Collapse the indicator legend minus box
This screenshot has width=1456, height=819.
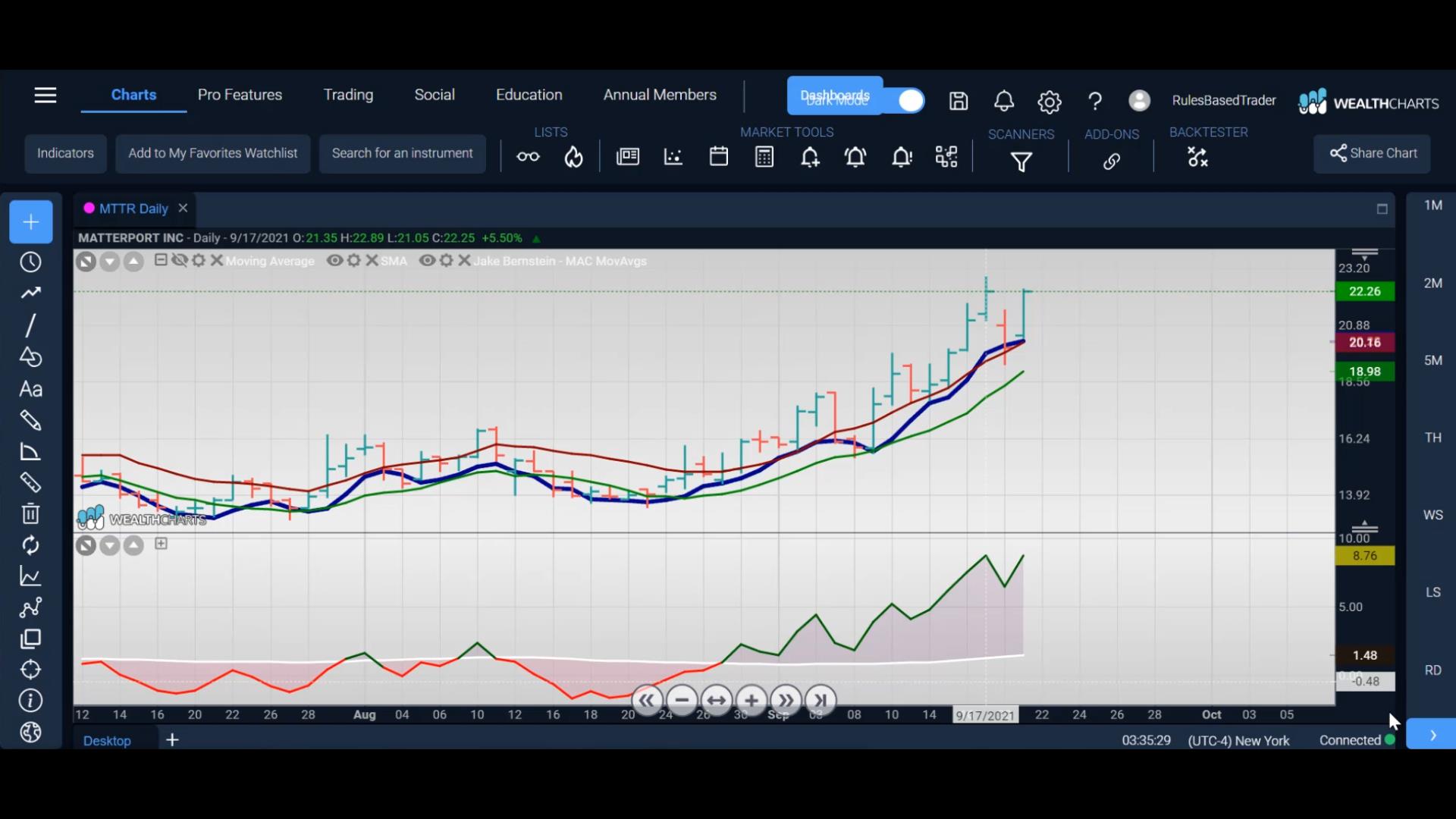[161, 260]
